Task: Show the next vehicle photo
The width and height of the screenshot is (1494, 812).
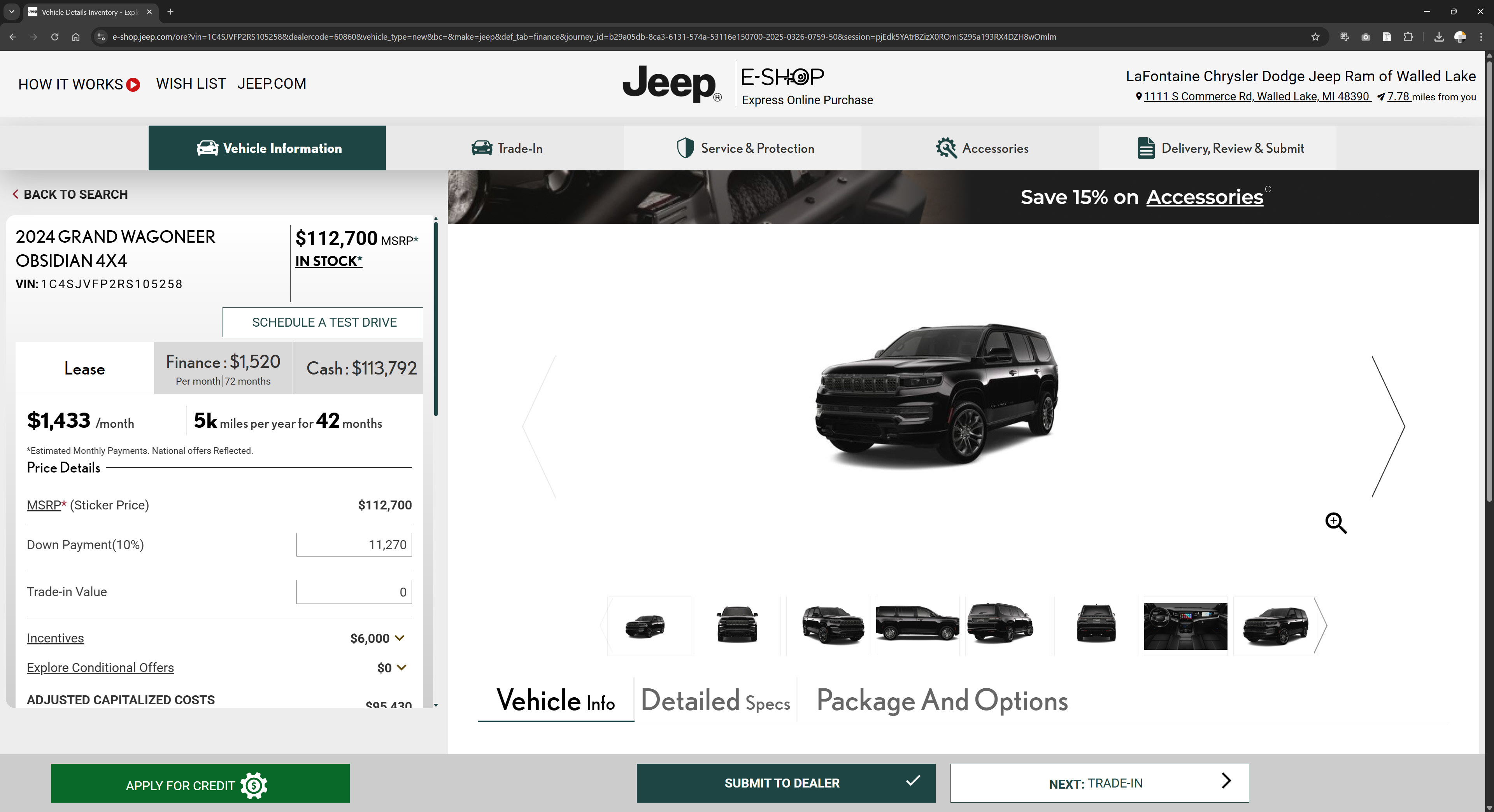Action: (1388, 426)
